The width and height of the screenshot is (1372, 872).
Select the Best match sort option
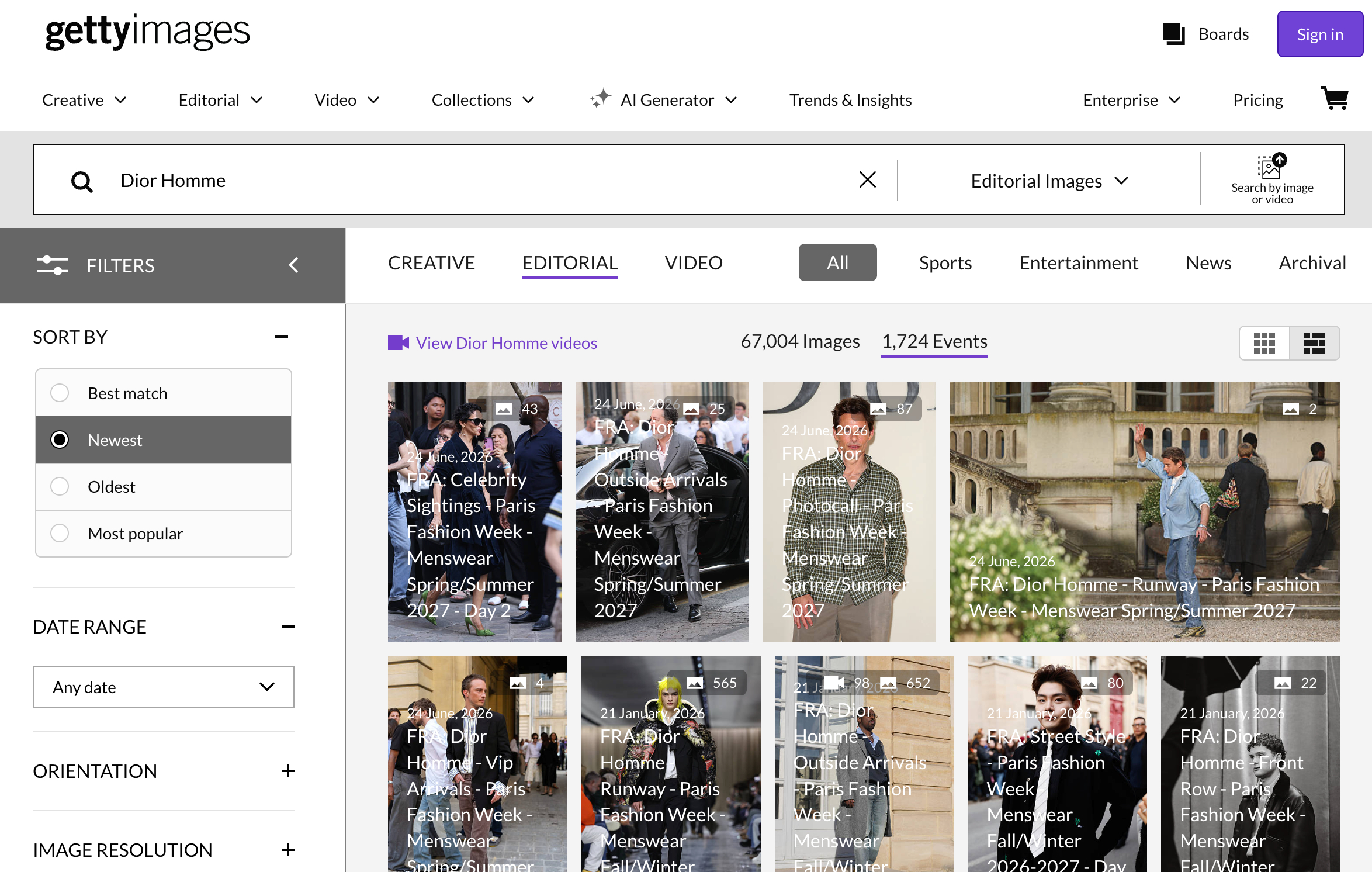[x=164, y=393]
